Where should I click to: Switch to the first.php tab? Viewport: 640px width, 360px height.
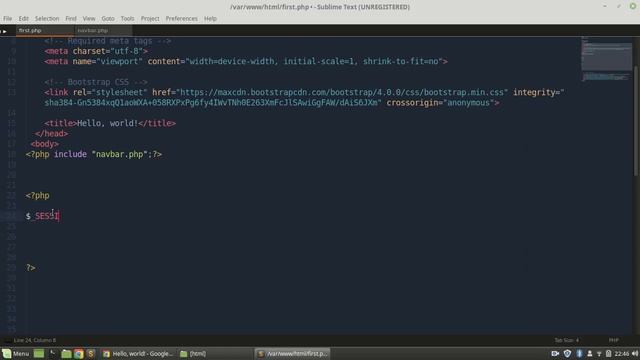pyautogui.click(x=44, y=30)
